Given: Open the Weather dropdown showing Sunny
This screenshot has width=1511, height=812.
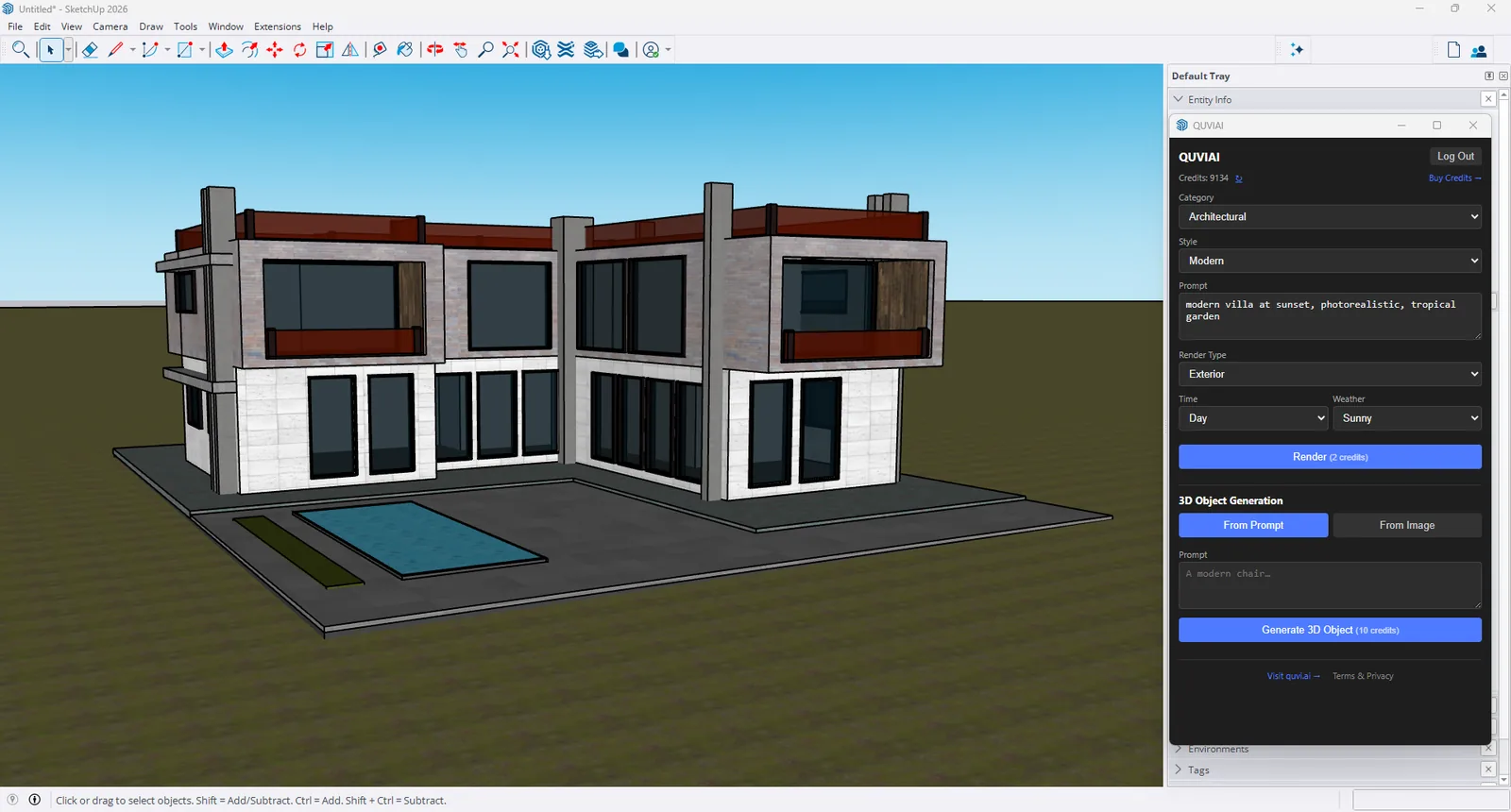Looking at the screenshot, I should pos(1407,418).
